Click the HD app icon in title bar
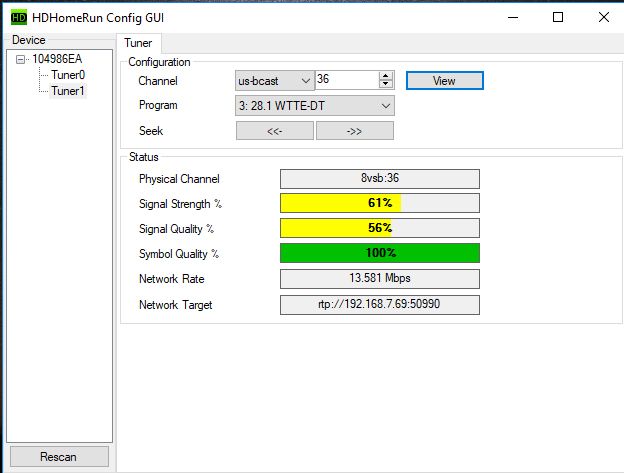 [x=18, y=17]
